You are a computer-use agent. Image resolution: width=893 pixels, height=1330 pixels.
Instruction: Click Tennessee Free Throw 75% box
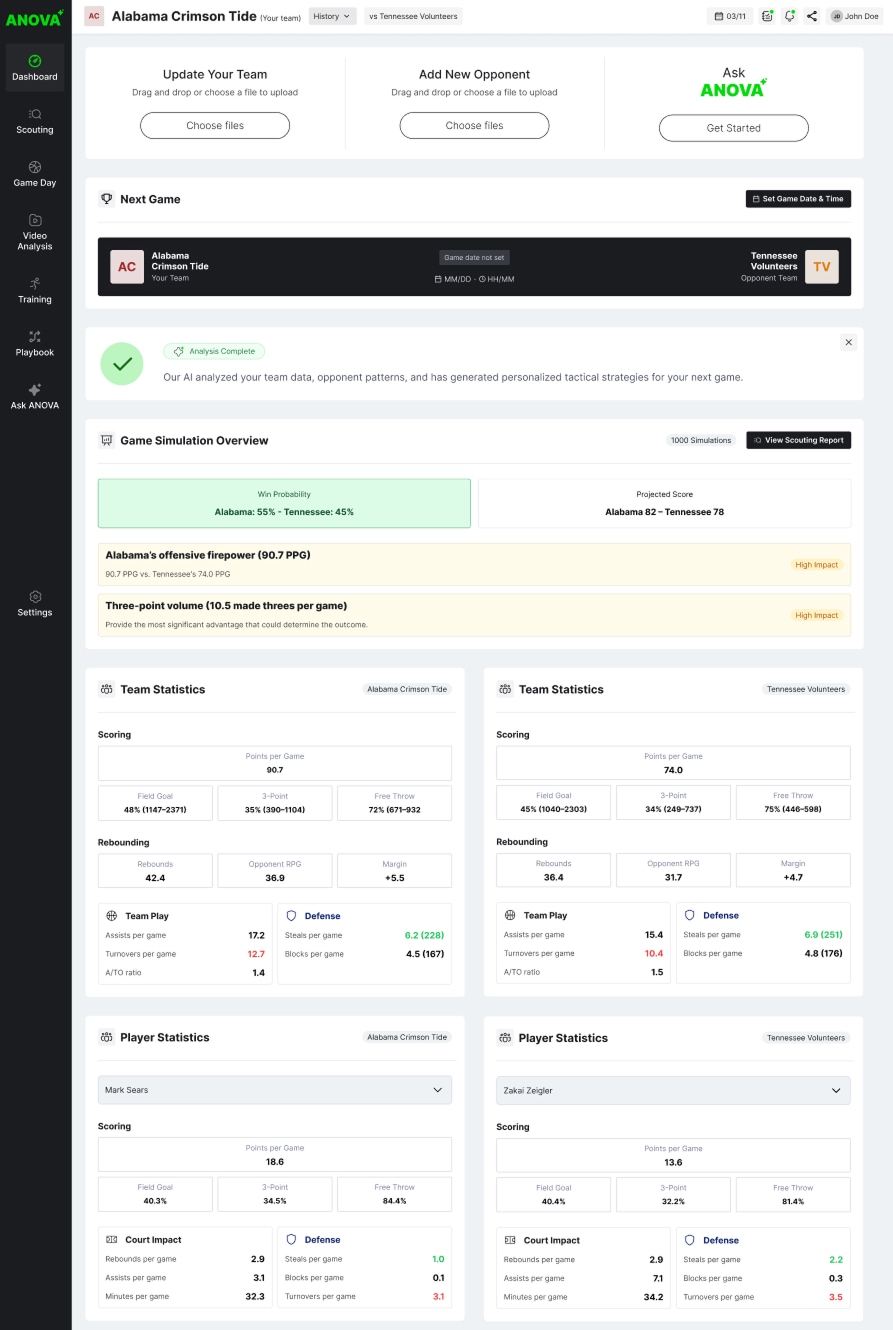(793, 803)
